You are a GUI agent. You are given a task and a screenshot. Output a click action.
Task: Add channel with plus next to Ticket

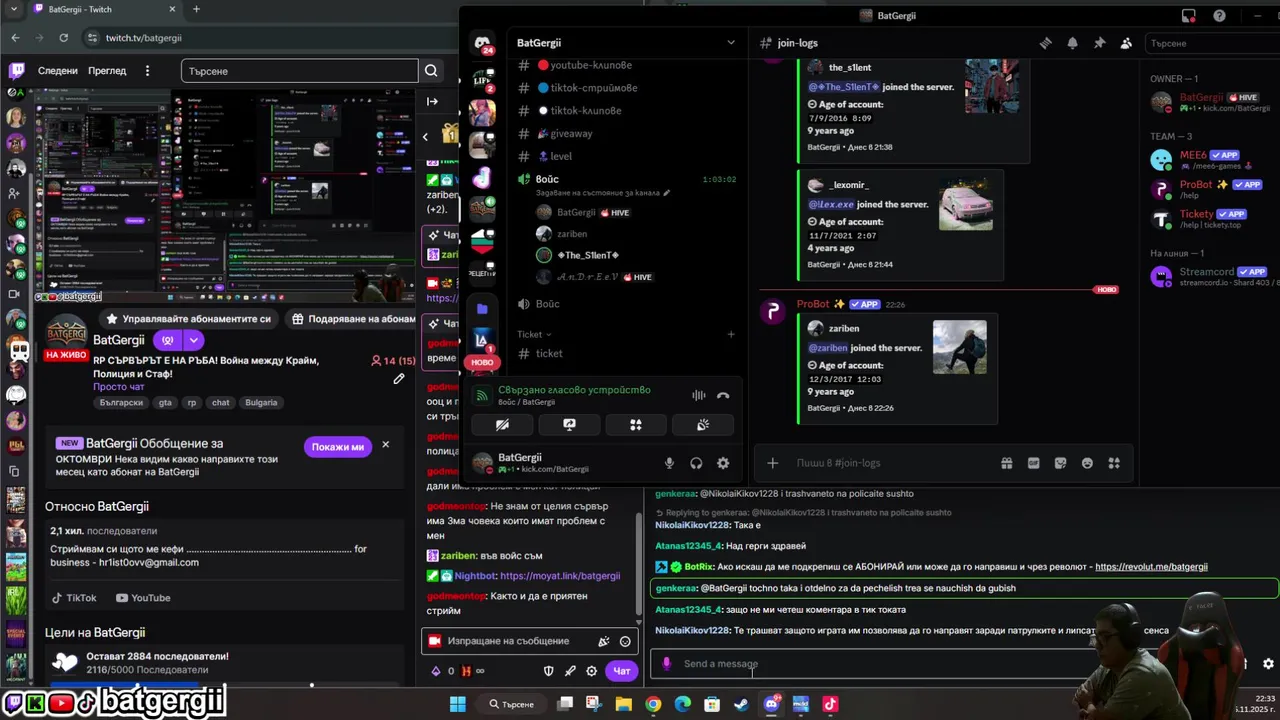pos(730,334)
